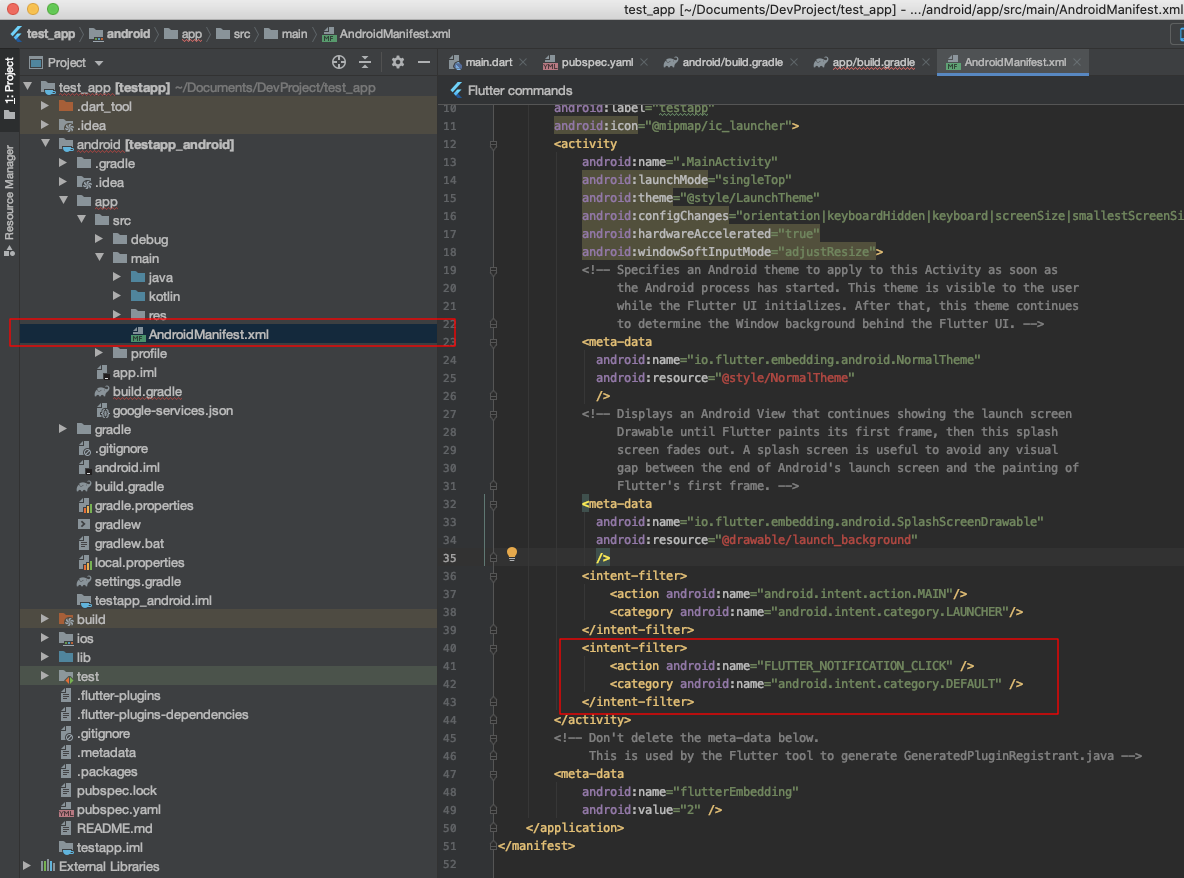Screen dimensions: 1184x878
Task: Collapse the app folder
Action: (x=63, y=201)
